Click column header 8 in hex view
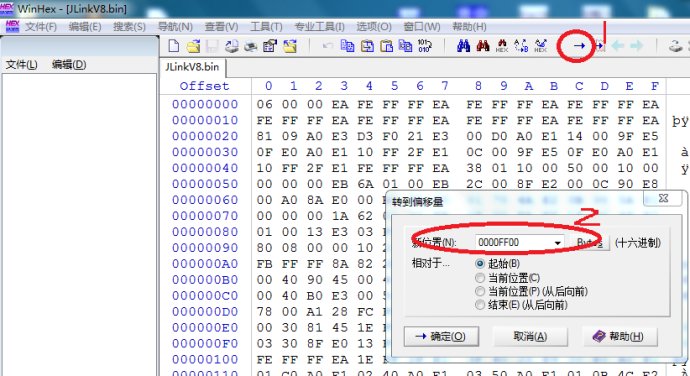The width and height of the screenshot is (690, 376). coord(478,86)
